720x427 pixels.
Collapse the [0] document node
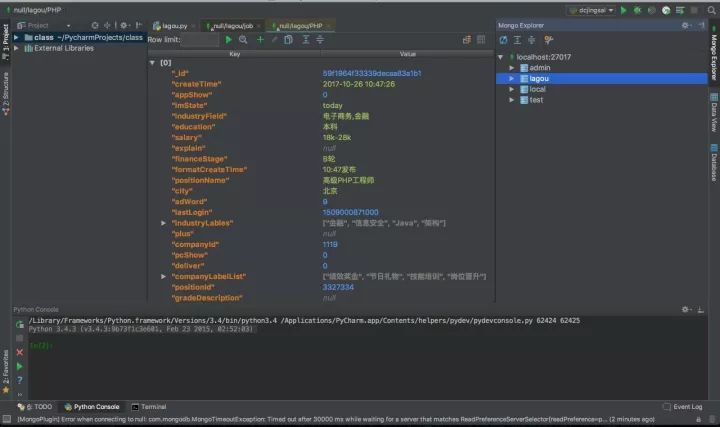coord(152,62)
